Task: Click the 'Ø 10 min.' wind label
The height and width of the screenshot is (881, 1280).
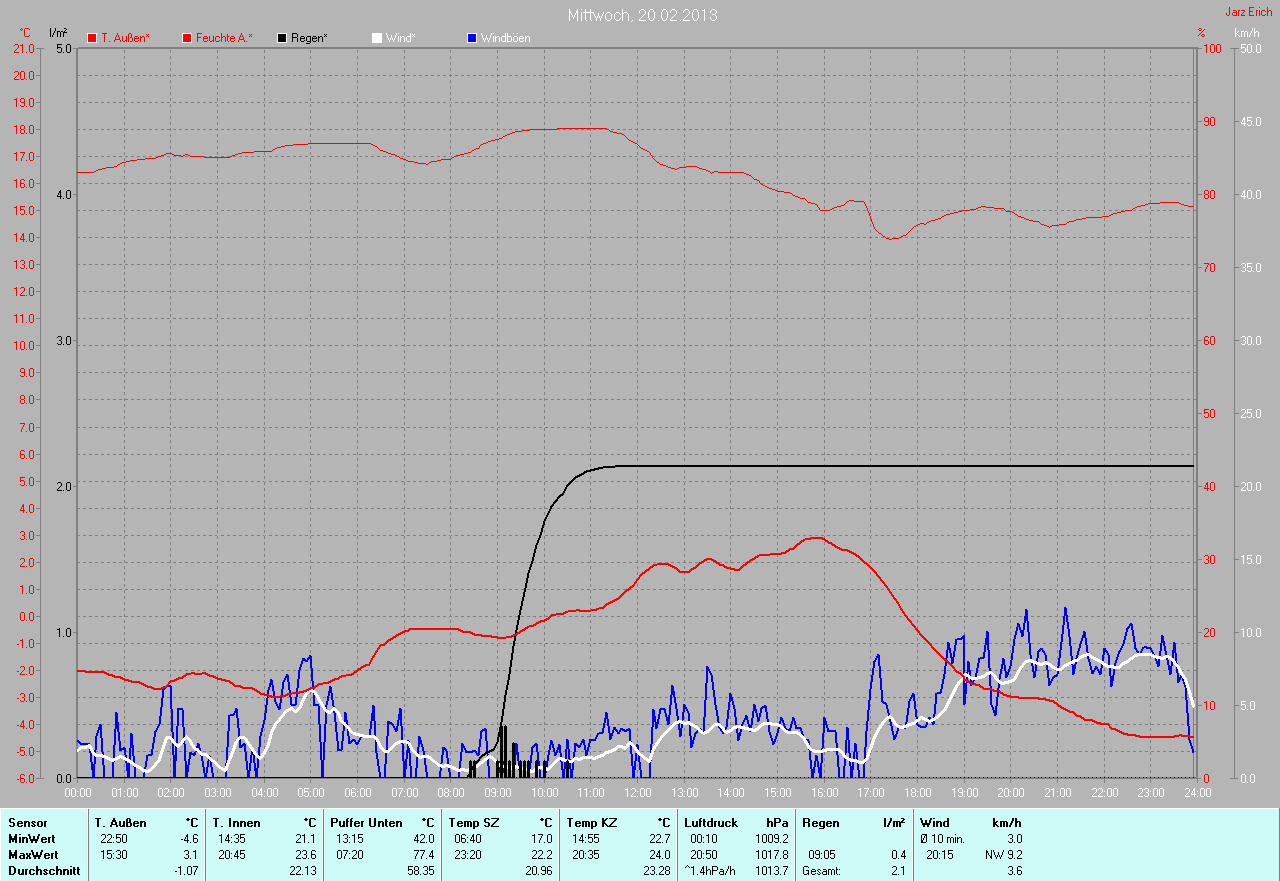Action: pos(942,839)
